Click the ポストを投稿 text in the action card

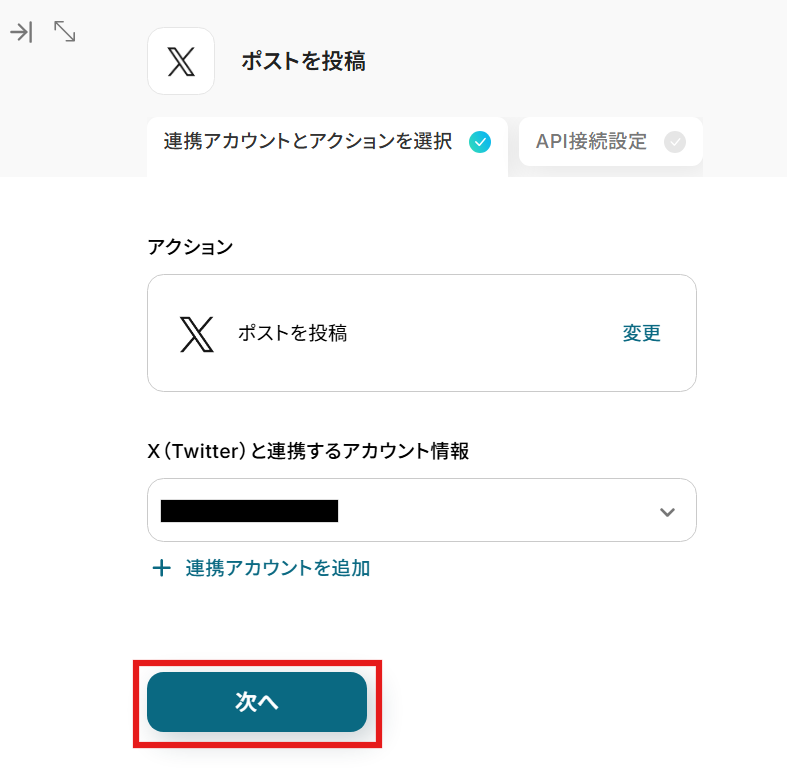292,334
